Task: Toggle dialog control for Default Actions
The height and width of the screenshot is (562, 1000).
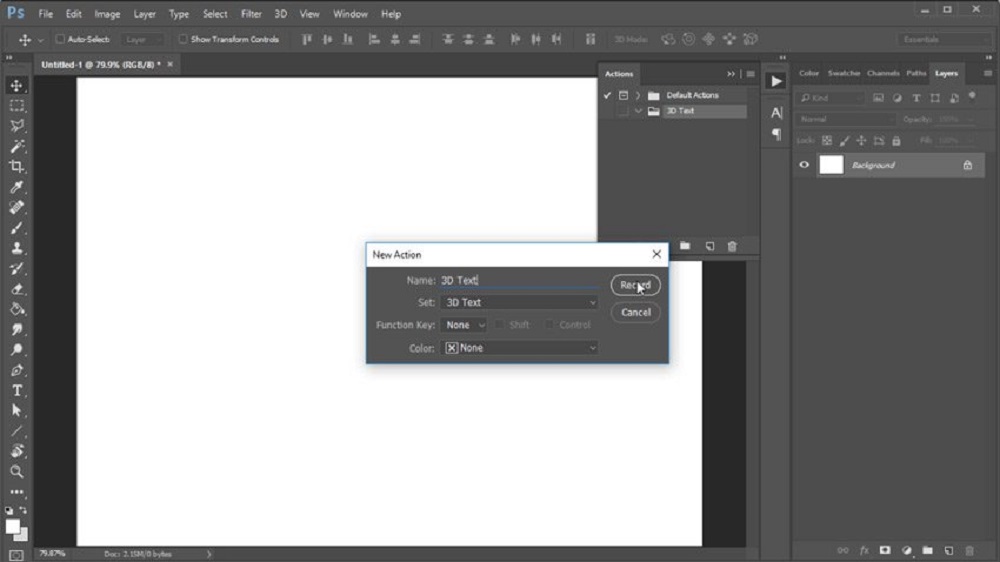Action: (x=623, y=96)
